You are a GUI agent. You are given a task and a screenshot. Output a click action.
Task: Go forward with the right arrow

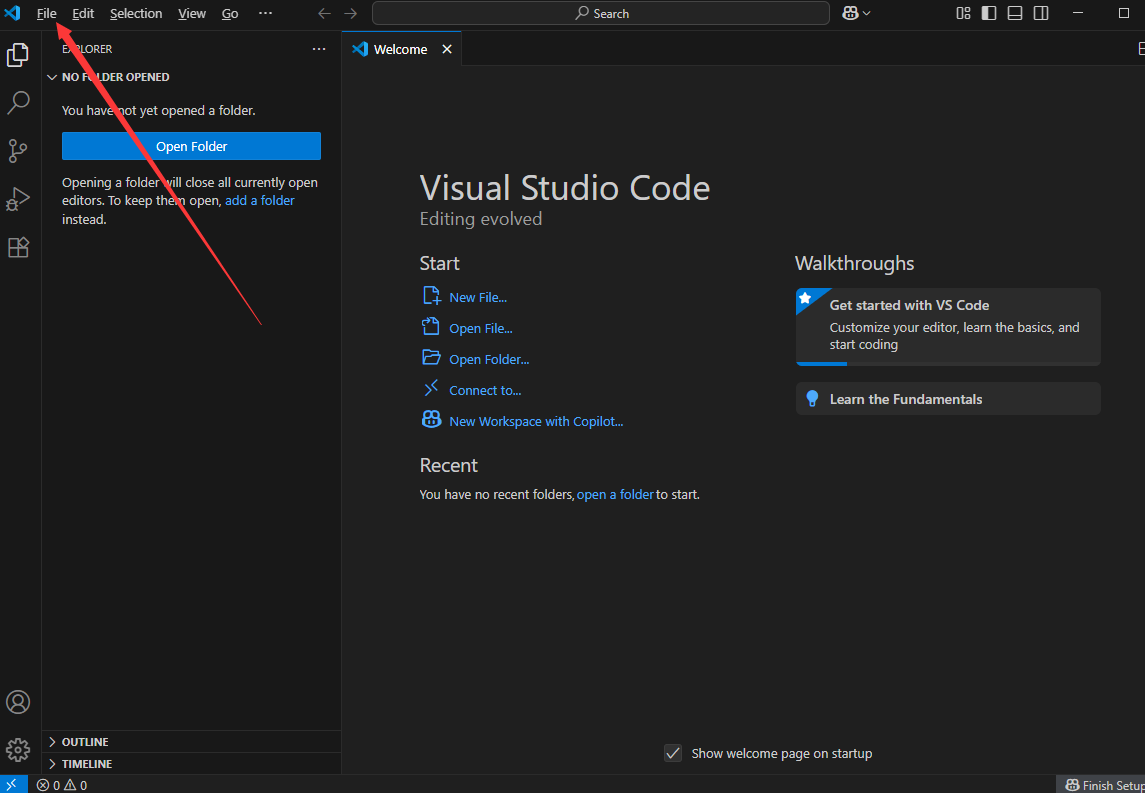(x=351, y=13)
